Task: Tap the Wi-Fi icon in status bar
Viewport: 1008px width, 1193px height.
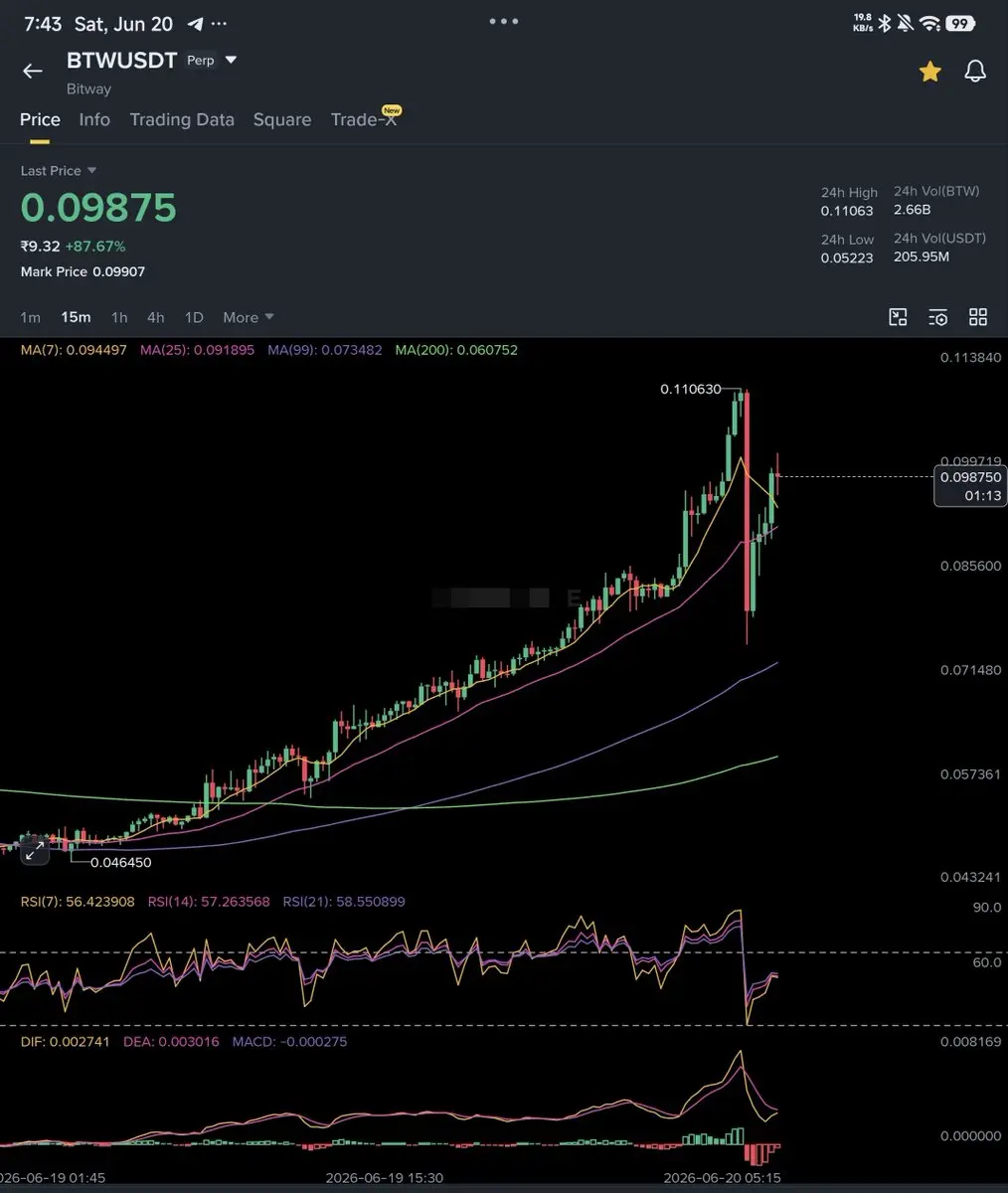Action: (x=930, y=23)
